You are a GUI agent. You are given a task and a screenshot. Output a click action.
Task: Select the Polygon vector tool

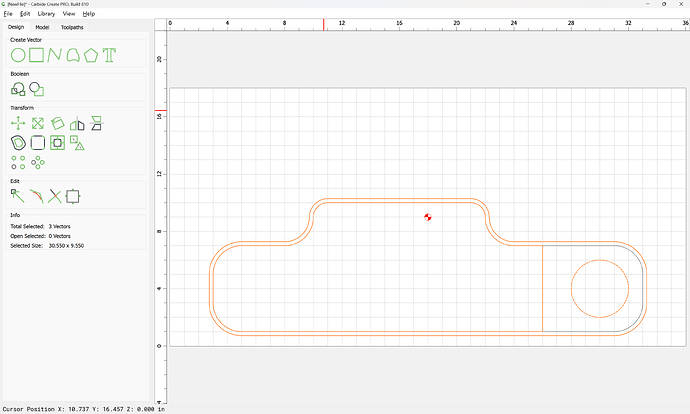91,55
